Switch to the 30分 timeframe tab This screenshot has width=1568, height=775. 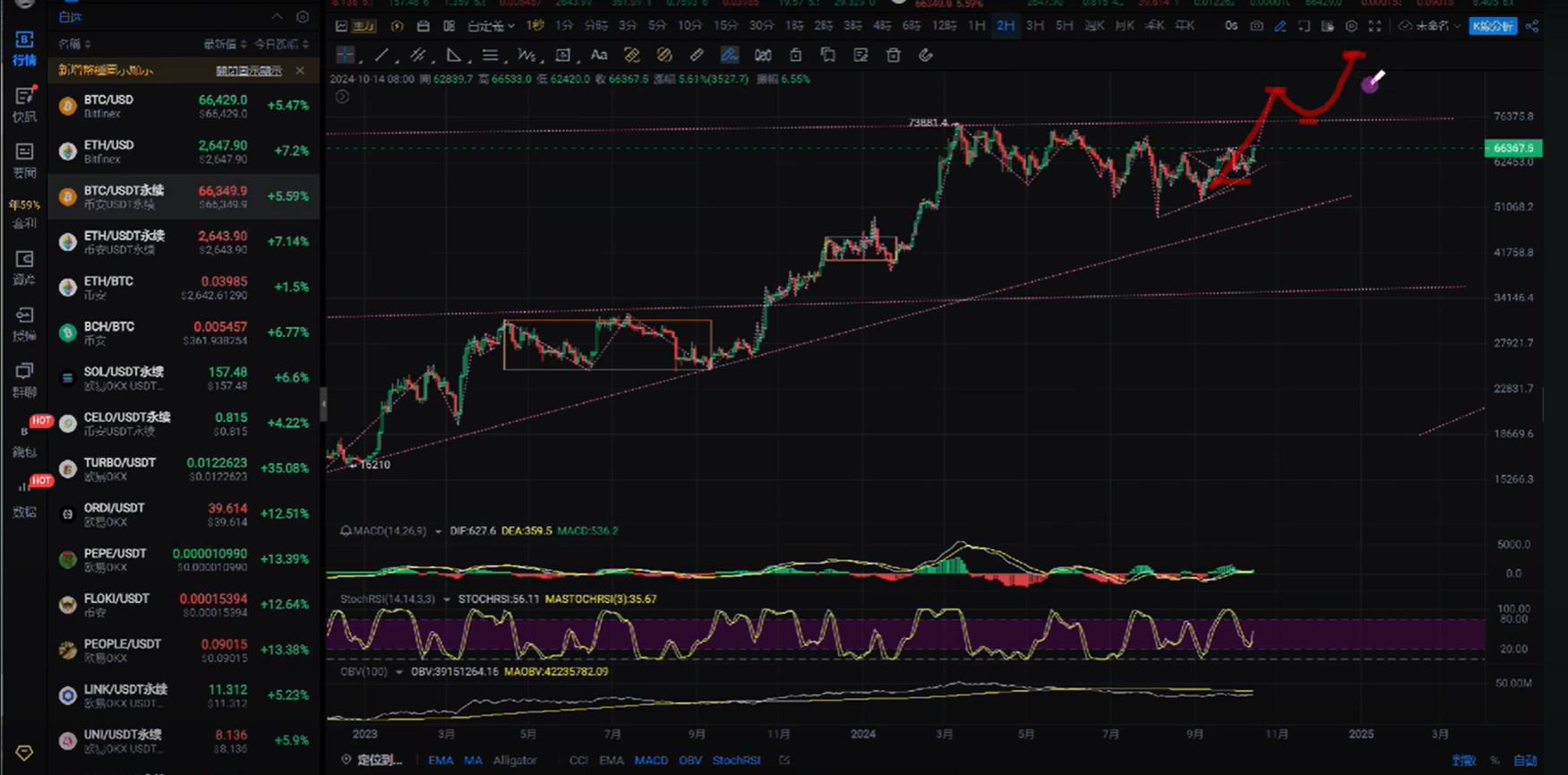click(x=761, y=26)
